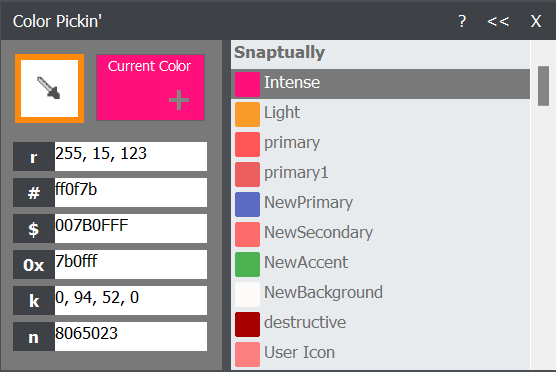This screenshot has width=556, height=372.
Task: Click the palette list scrollbar thumb
Action: 543,86
